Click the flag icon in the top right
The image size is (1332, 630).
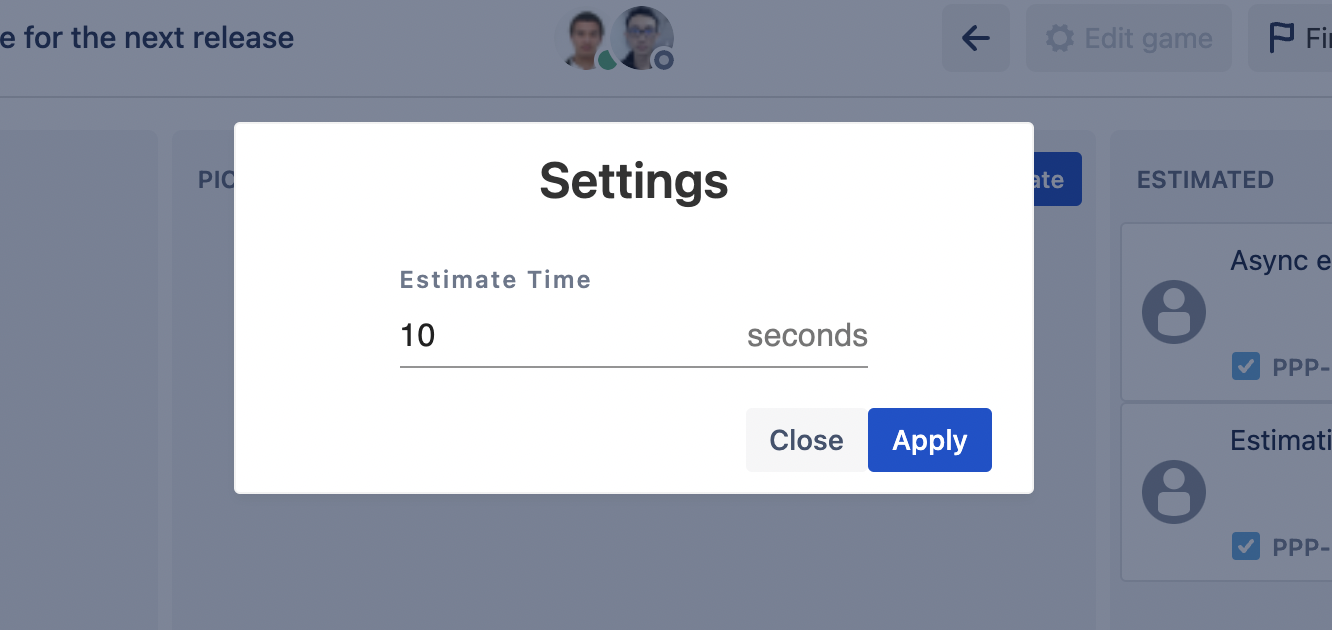click(x=1280, y=39)
